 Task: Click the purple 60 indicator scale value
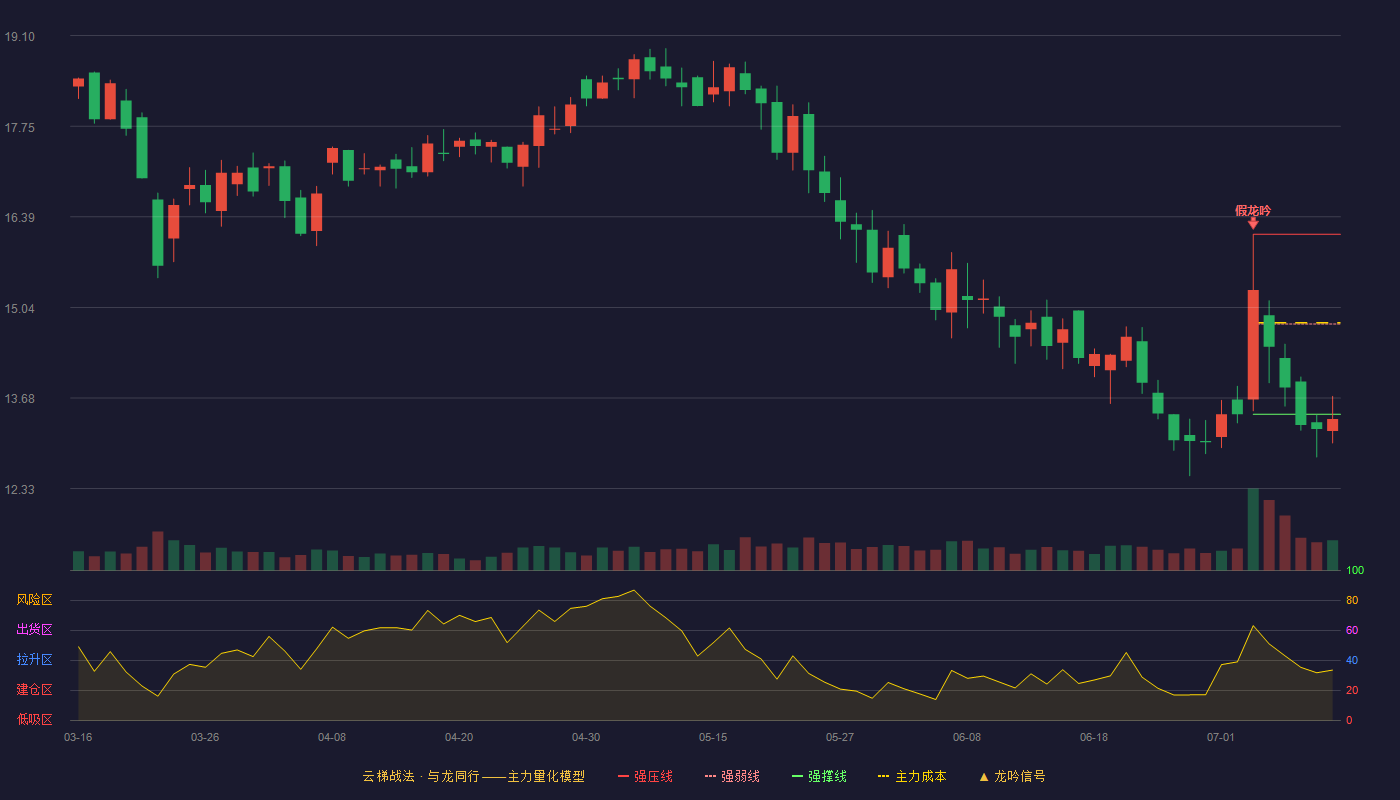[1352, 630]
